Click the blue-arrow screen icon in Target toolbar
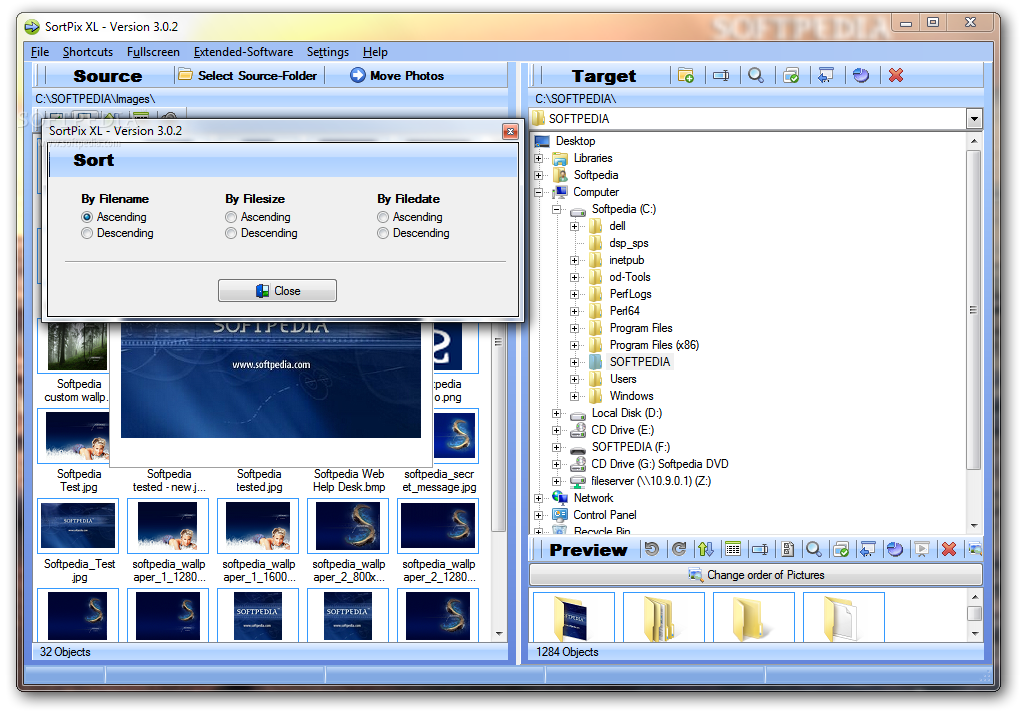1021x712 pixels. (x=826, y=76)
